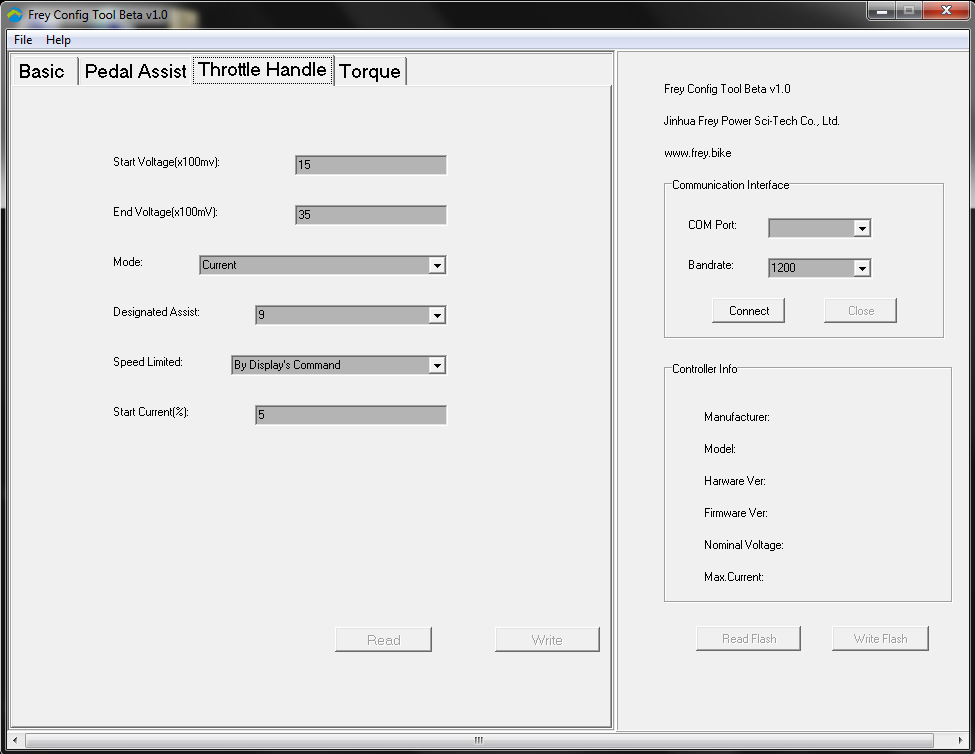Click the Connect button

[748, 310]
